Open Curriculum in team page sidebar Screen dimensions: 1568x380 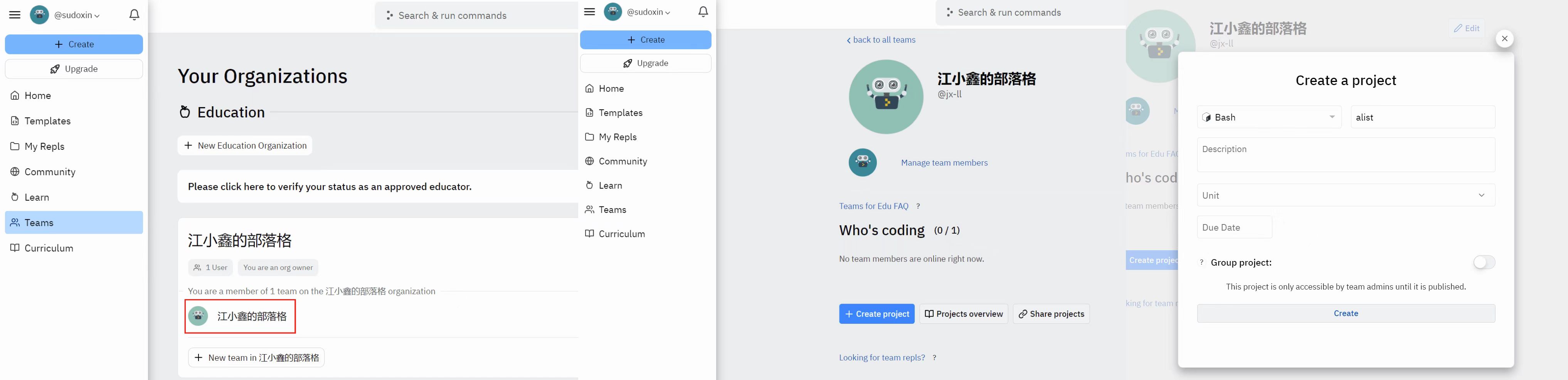(x=646, y=233)
